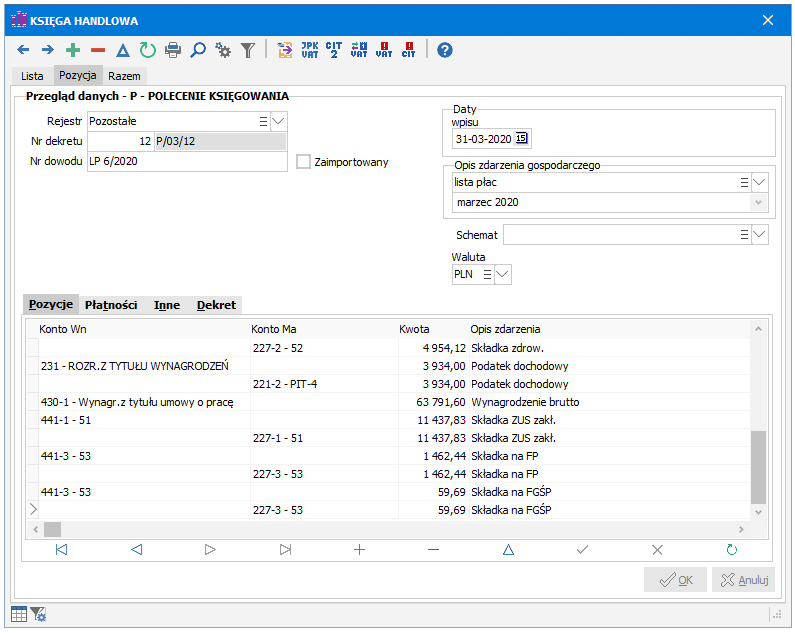The image size is (795, 633).
Task: Jump to first position in grid navigator
Action: point(61,549)
